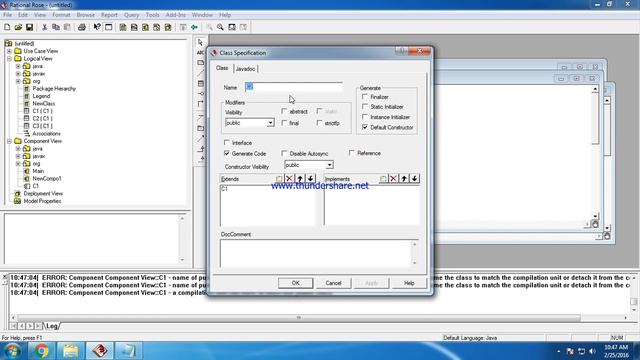Expand the javax package under Logical View
The image size is (640, 360).
pos(18,74)
